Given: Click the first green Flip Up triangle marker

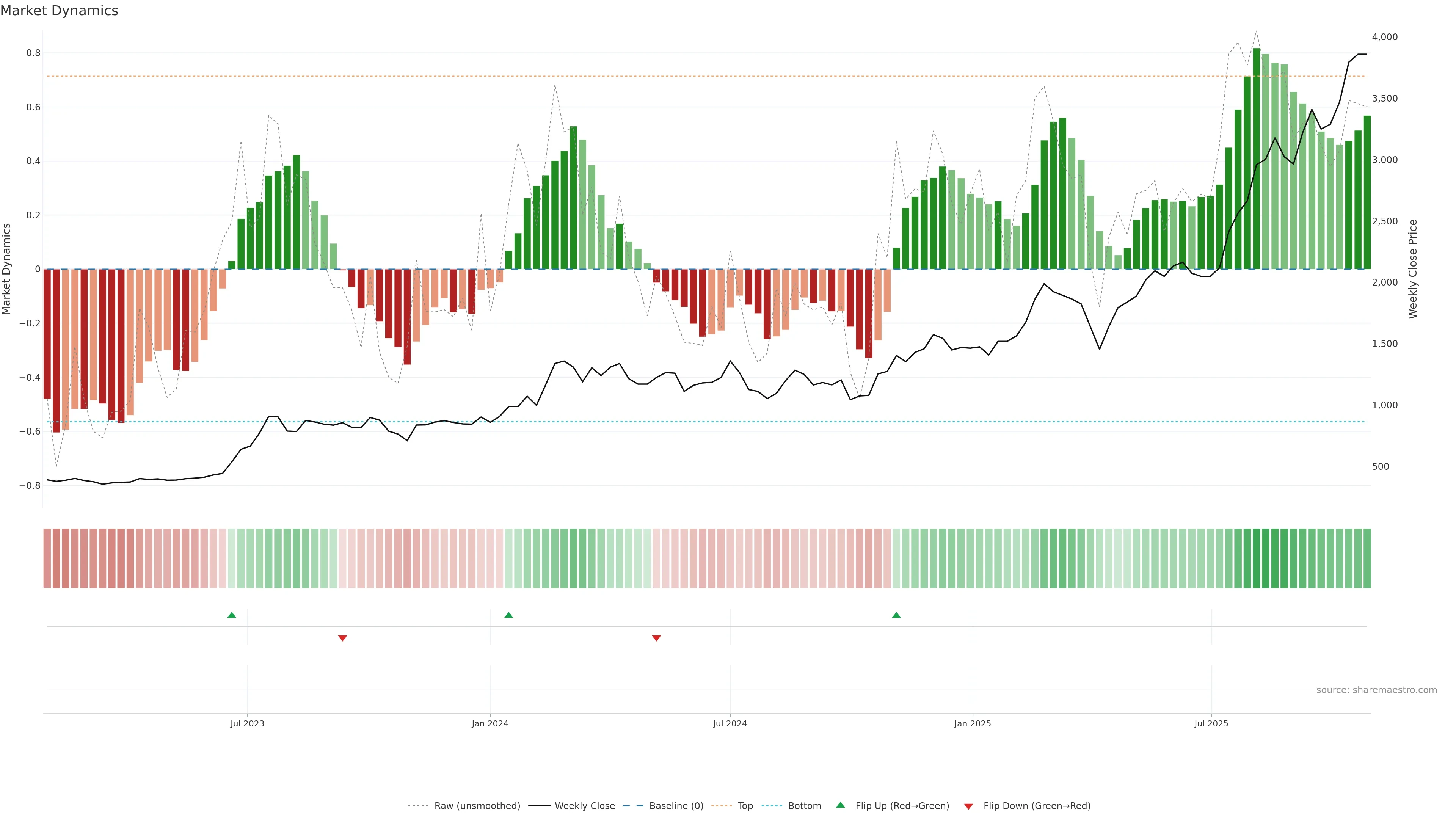Looking at the screenshot, I should pos(232,615).
